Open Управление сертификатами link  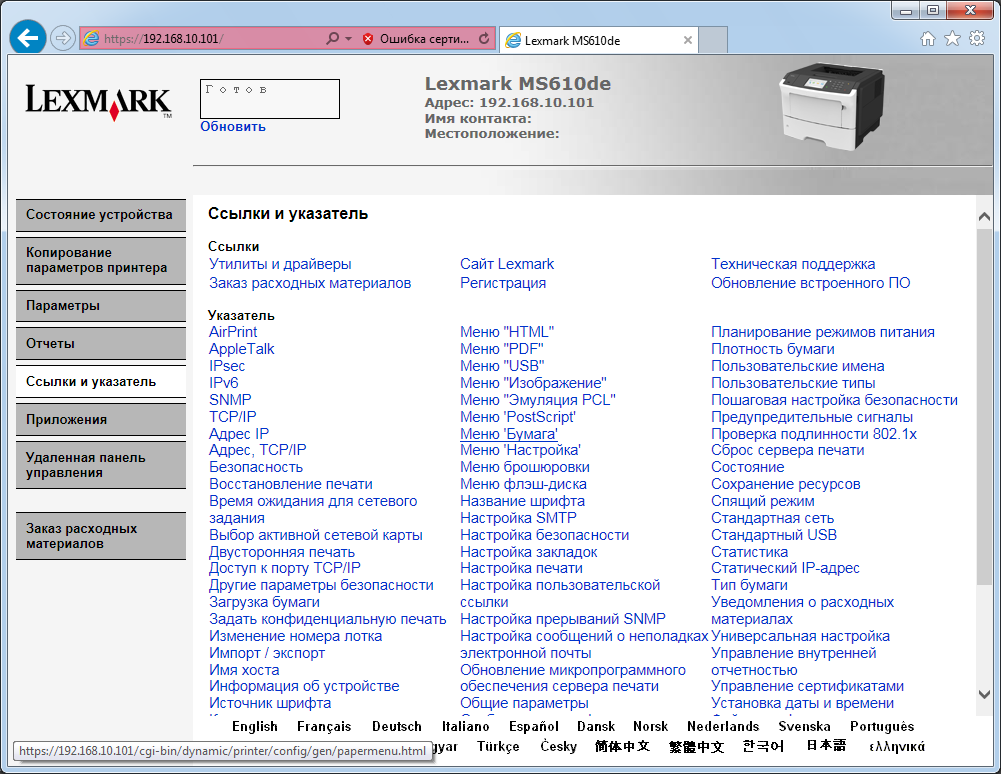808,686
